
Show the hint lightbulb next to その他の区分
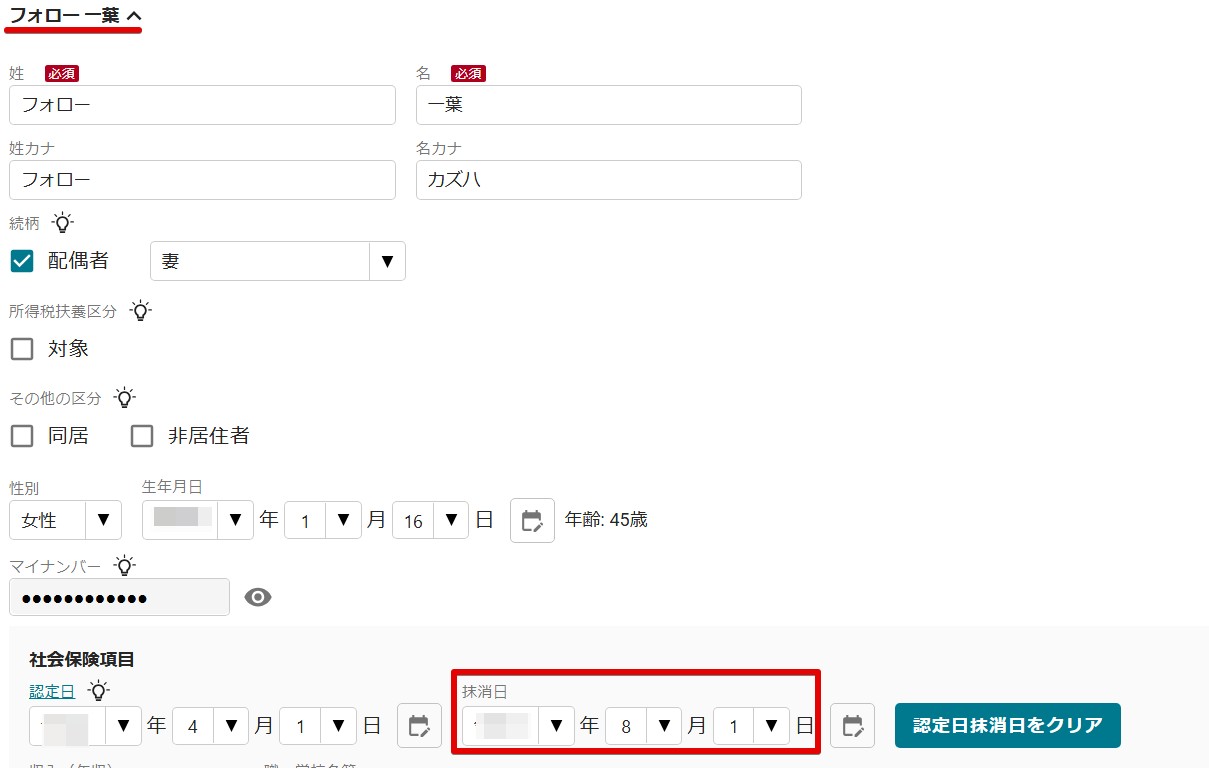pos(124,398)
